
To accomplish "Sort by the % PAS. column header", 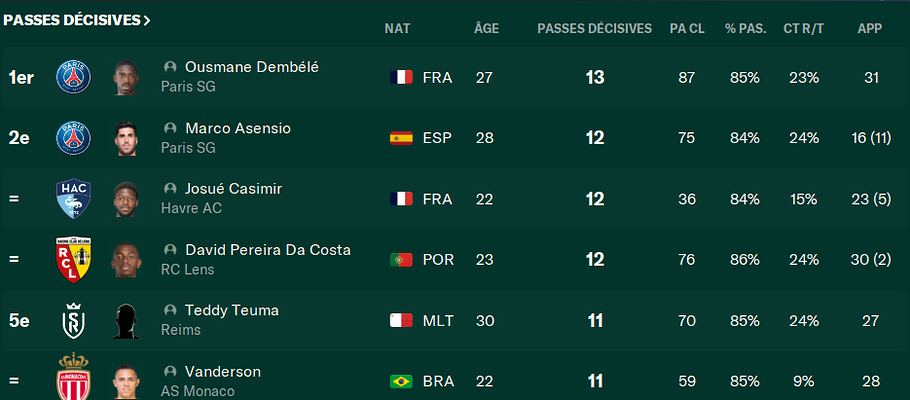I will [x=745, y=28].
